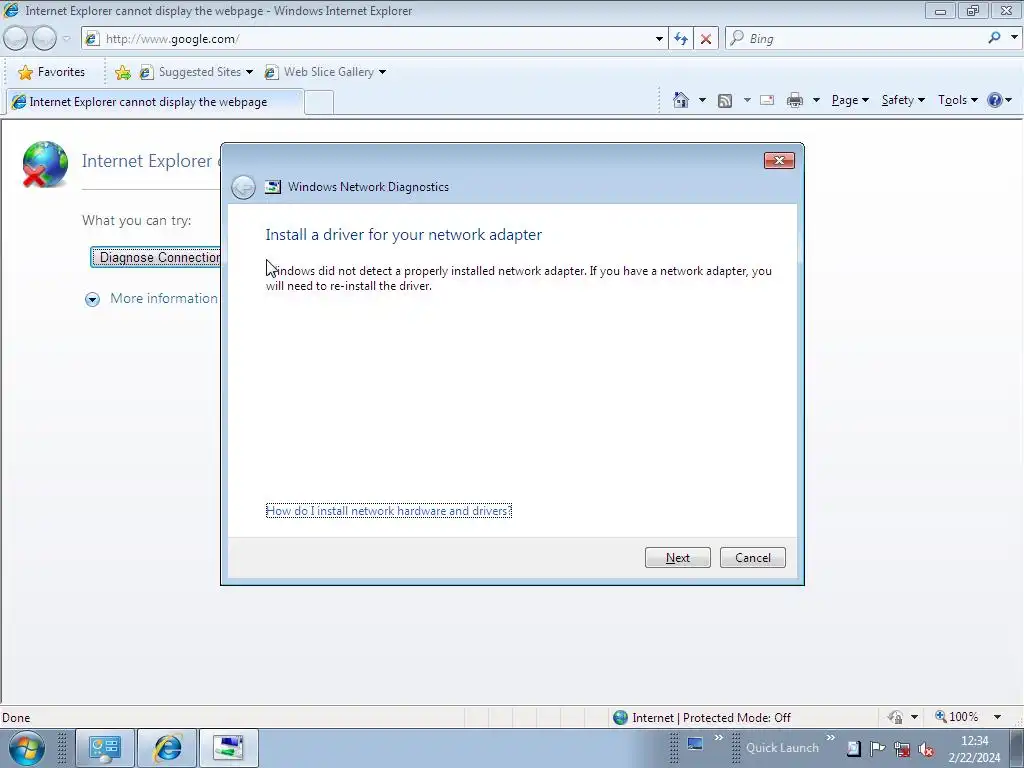Open the address bar history dropdown
Screen dimensions: 1024x768
(x=659, y=39)
